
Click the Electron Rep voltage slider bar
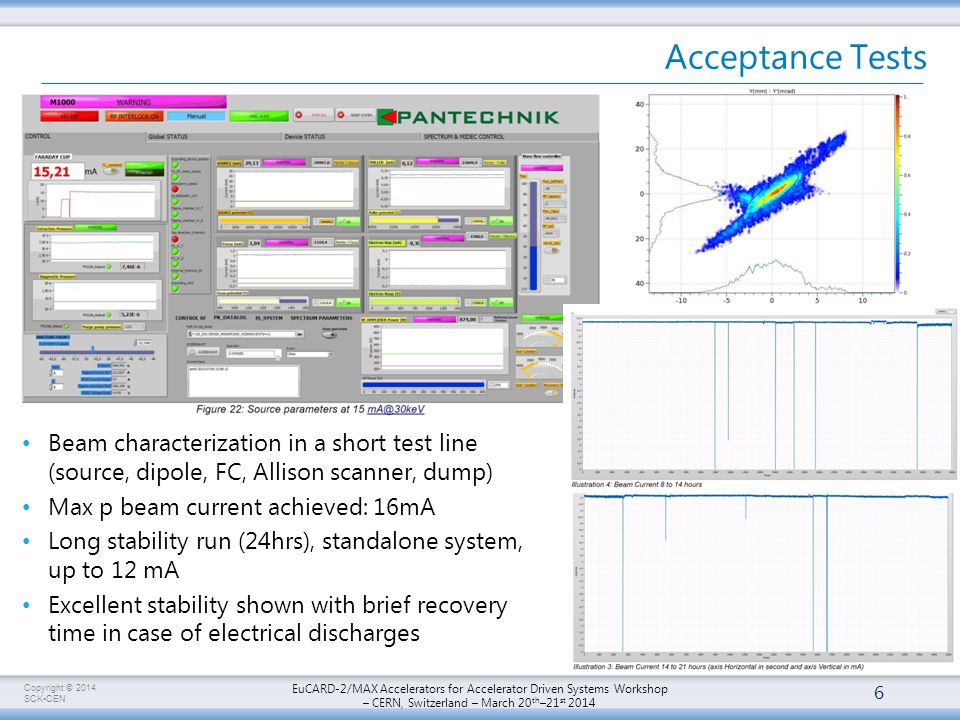pyautogui.click(x=415, y=302)
